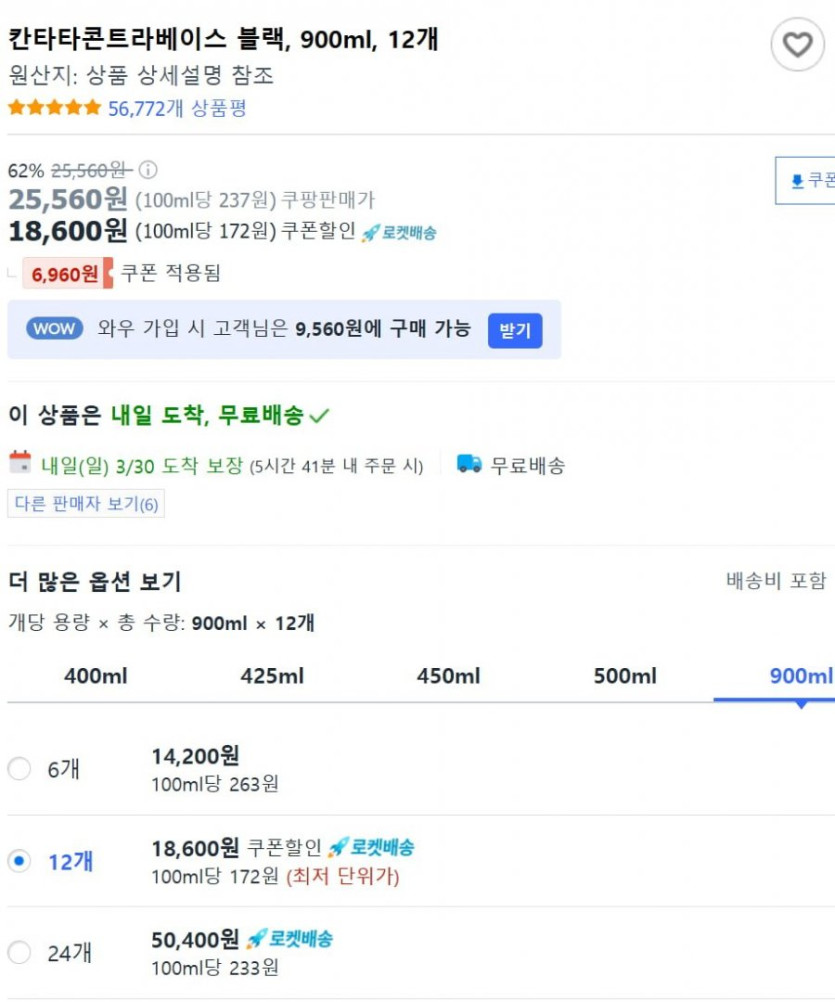This screenshot has height=1002, width=835.
Task: Click the five-star rating icons
Action: click(x=54, y=108)
